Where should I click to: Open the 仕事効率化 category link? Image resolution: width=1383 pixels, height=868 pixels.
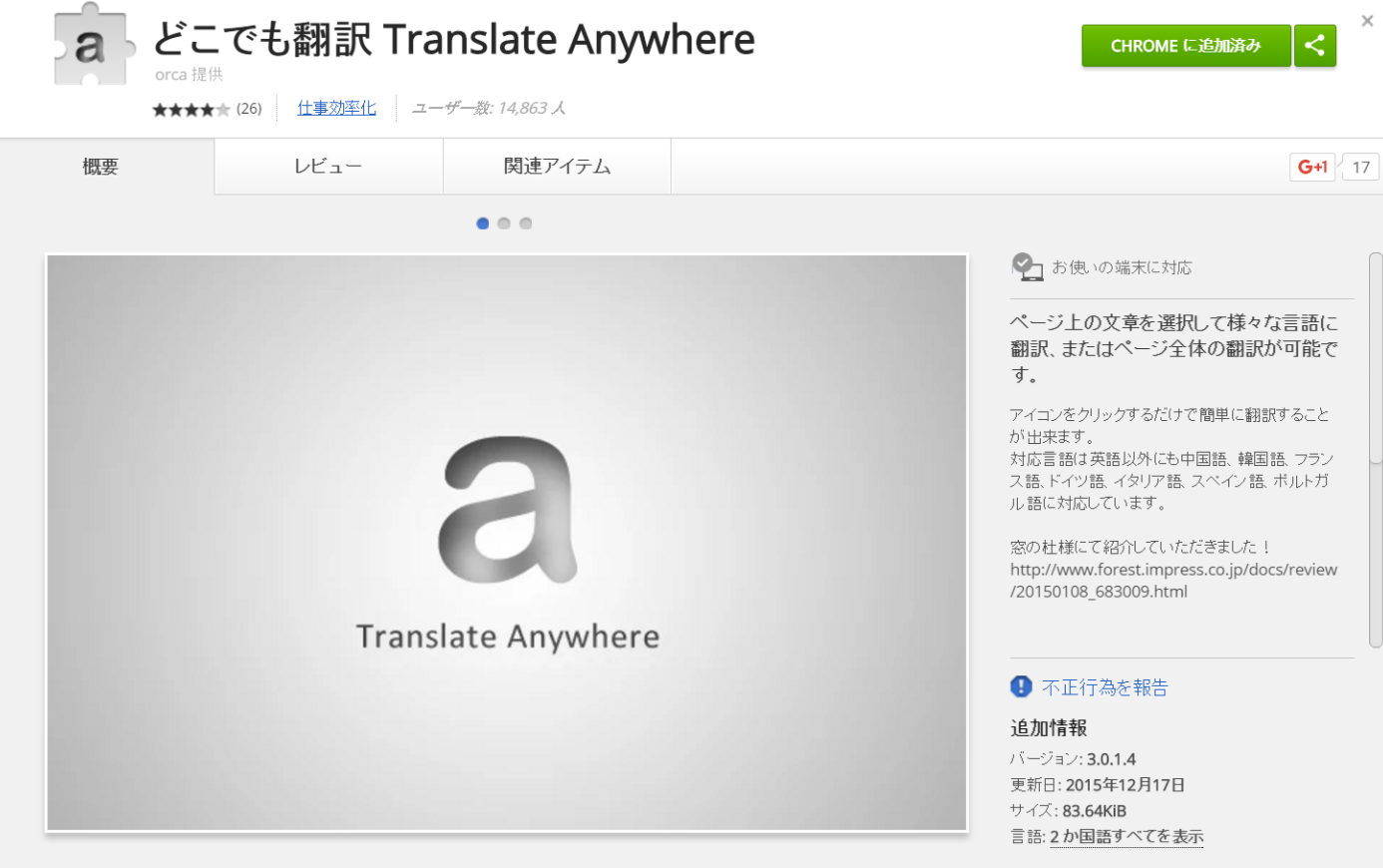336,108
